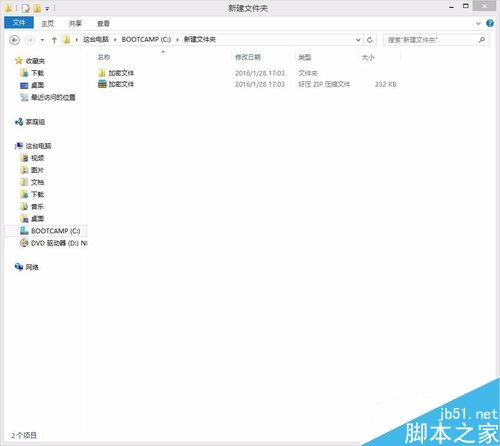The height and width of the screenshot is (446, 500).
Task: Select the DVD 驱动器 (D:) drive
Action: tap(59, 243)
